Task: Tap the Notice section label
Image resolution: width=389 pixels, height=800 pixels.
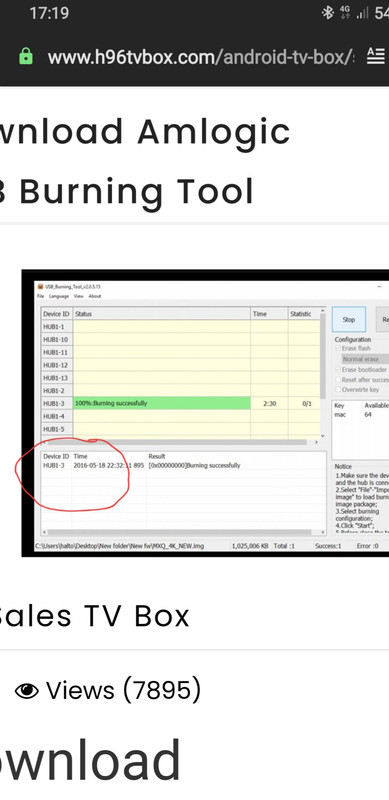Action: tap(343, 466)
